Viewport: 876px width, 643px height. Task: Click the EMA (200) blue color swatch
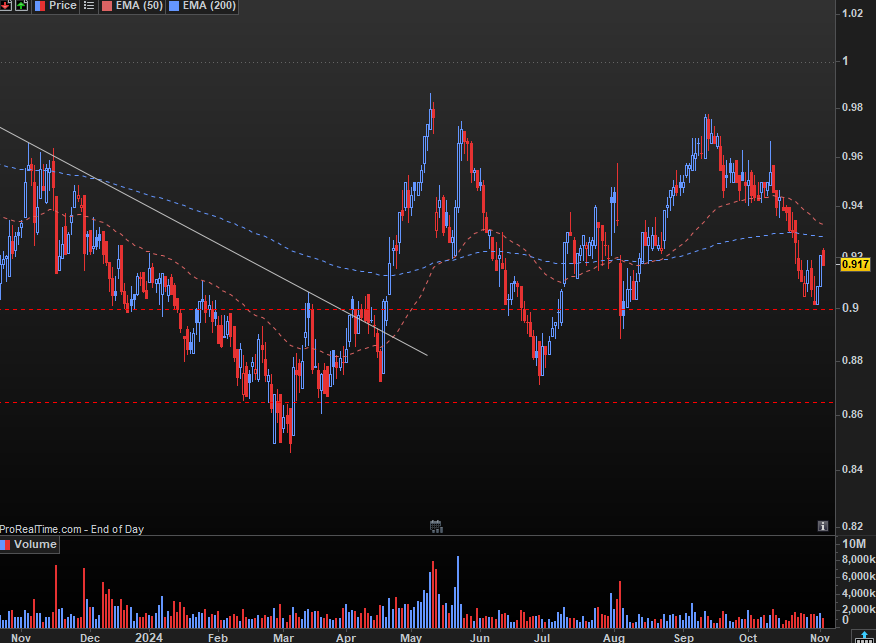[174, 6]
